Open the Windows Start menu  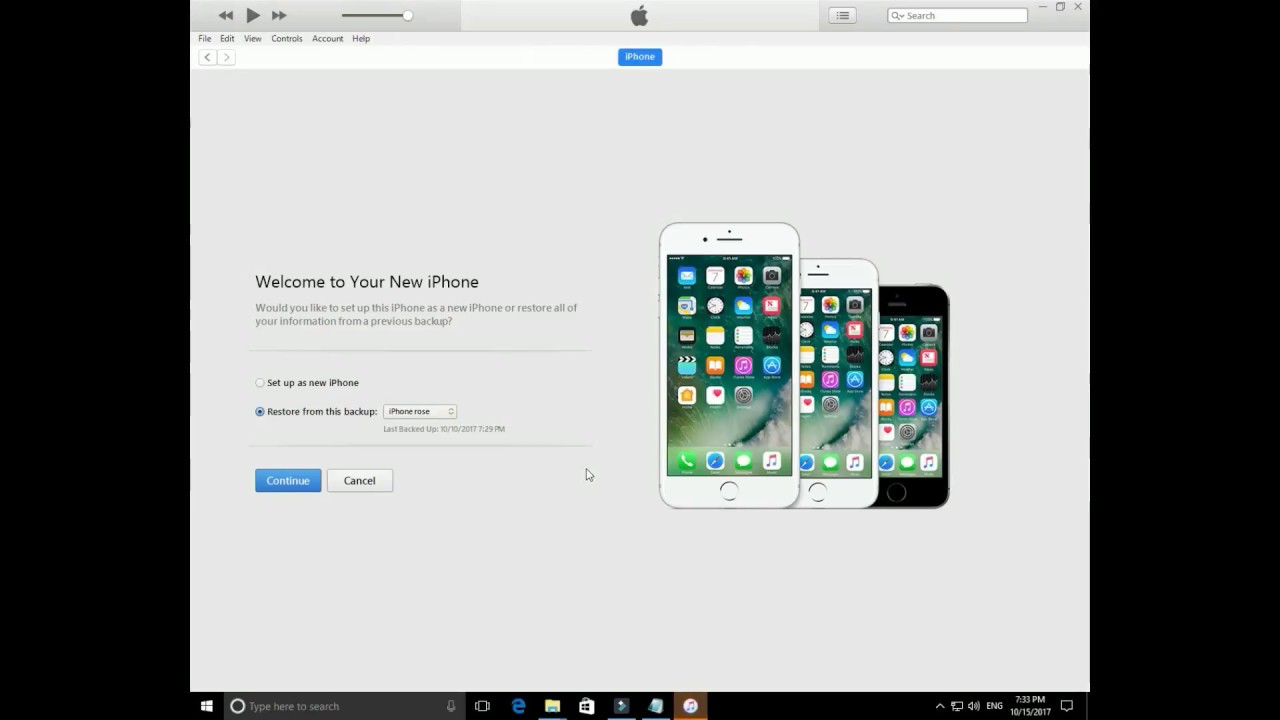point(206,706)
